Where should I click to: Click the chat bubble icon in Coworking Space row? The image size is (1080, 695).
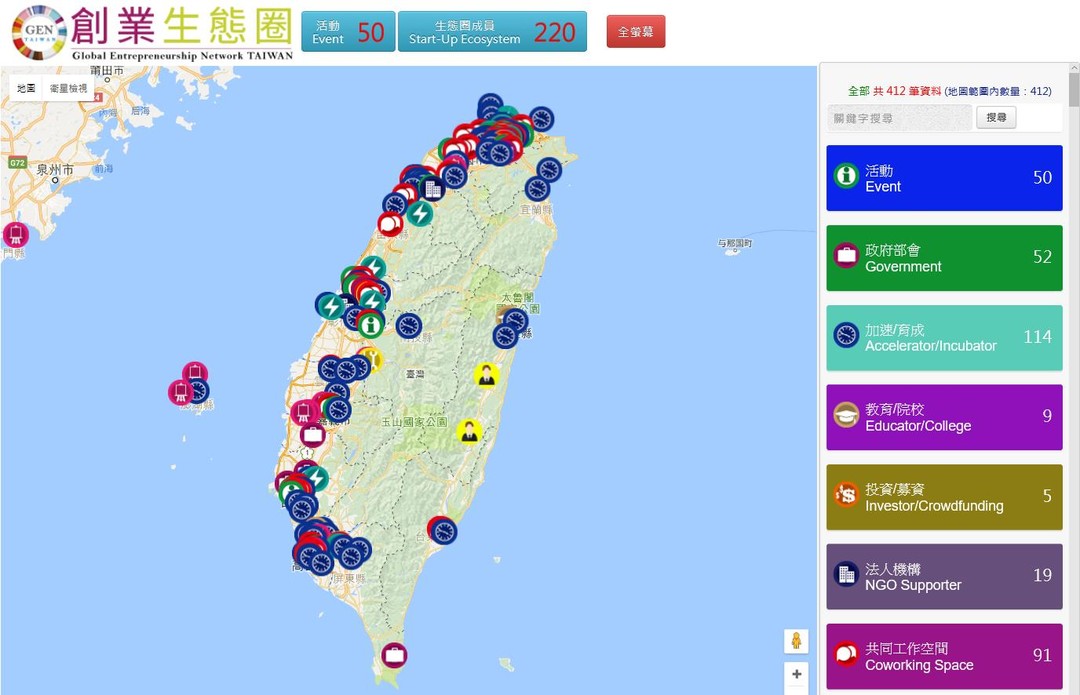coord(846,654)
